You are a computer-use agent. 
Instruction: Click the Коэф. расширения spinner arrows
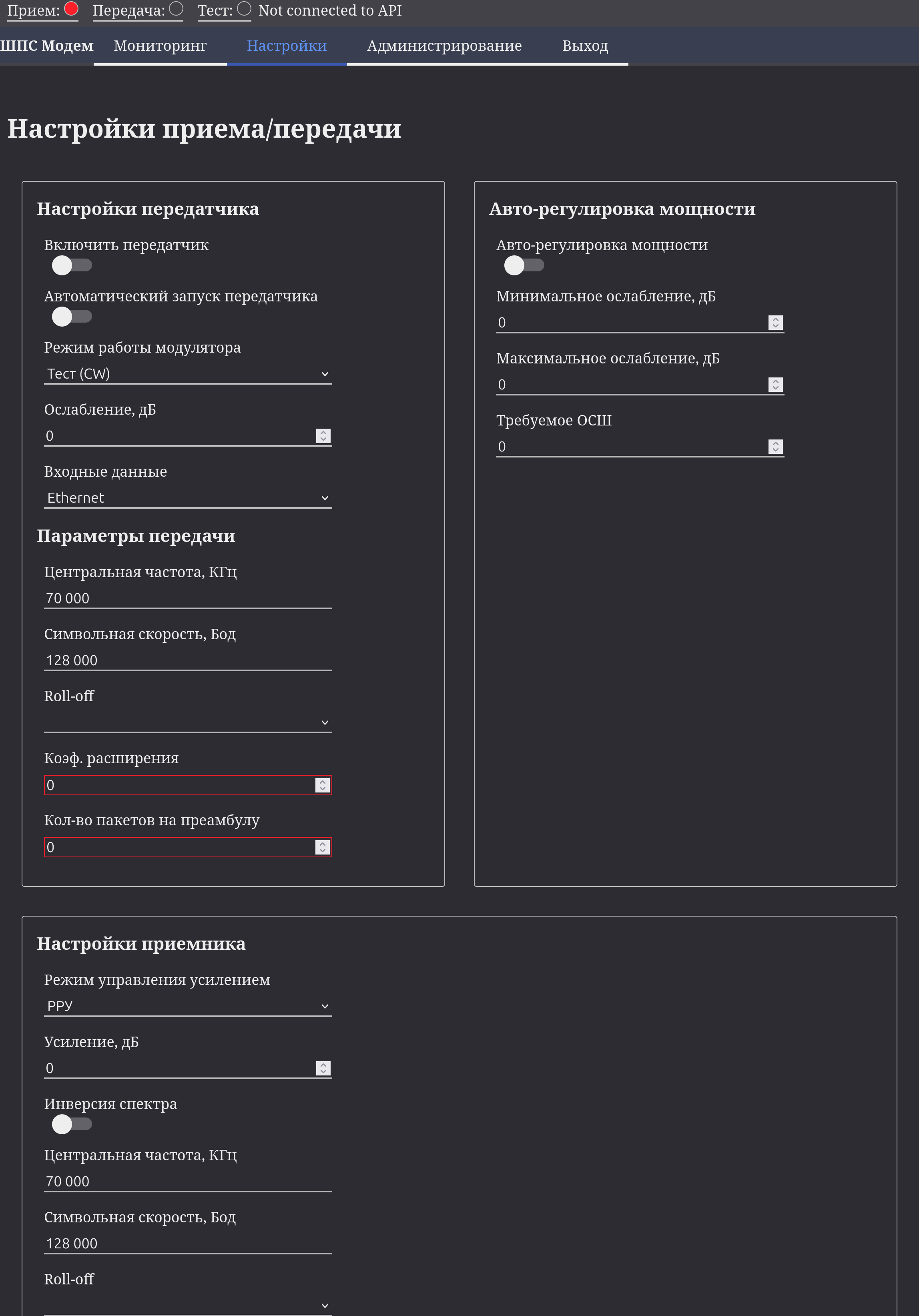pos(322,785)
